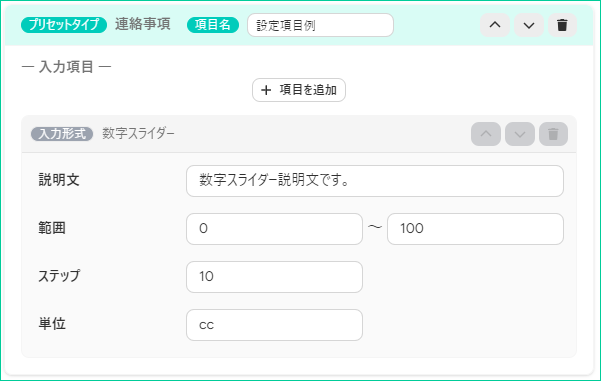This screenshot has width=601, height=381.
Task: Click the ステップ field containing 10
Action: coord(274,277)
